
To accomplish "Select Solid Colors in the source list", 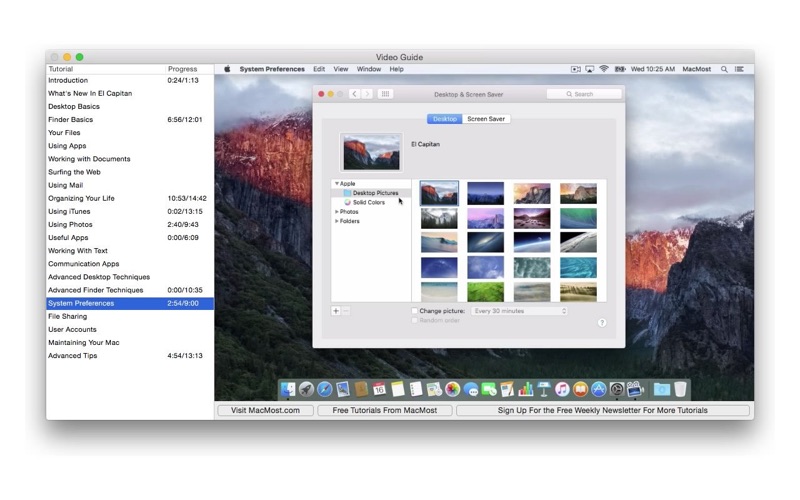I will (x=371, y=203).
